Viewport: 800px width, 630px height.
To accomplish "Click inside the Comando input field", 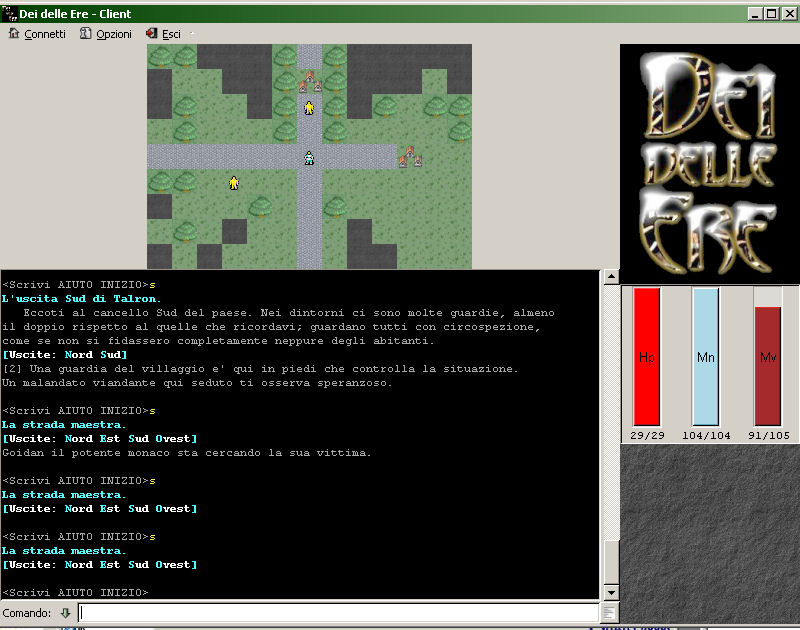I will (338, 612).
